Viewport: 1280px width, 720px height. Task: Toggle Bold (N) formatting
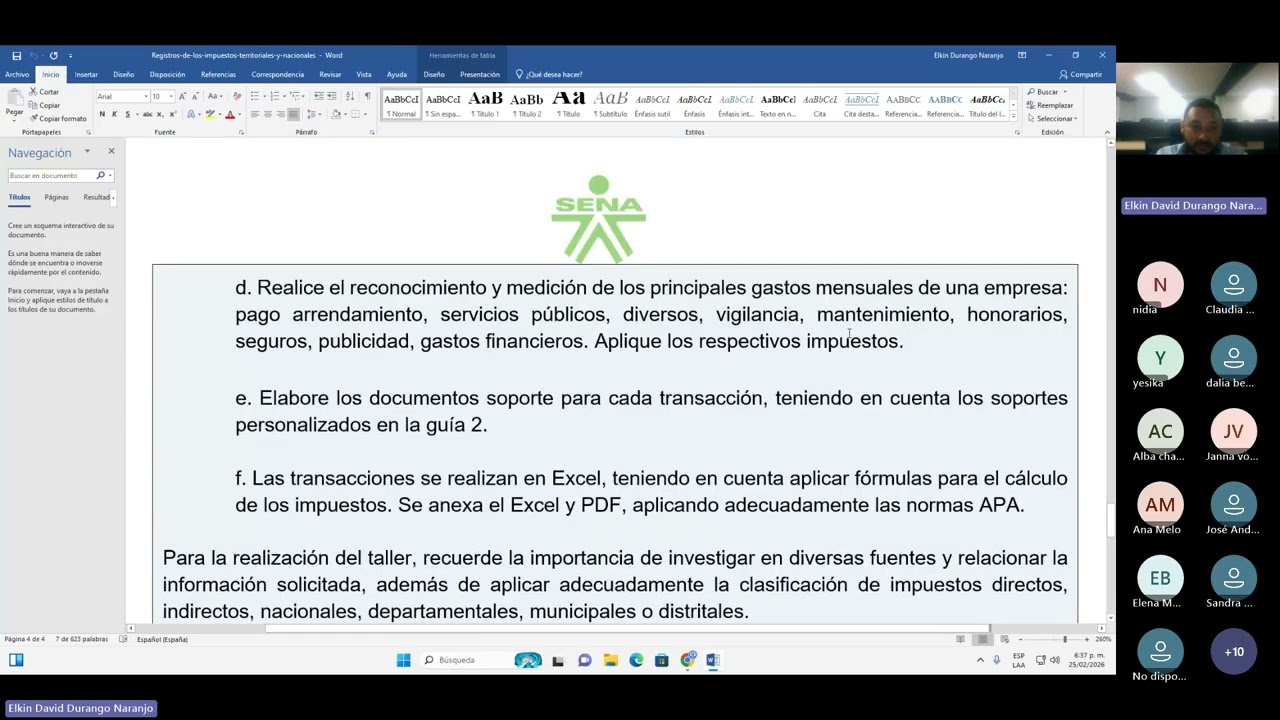coord(102,114)
